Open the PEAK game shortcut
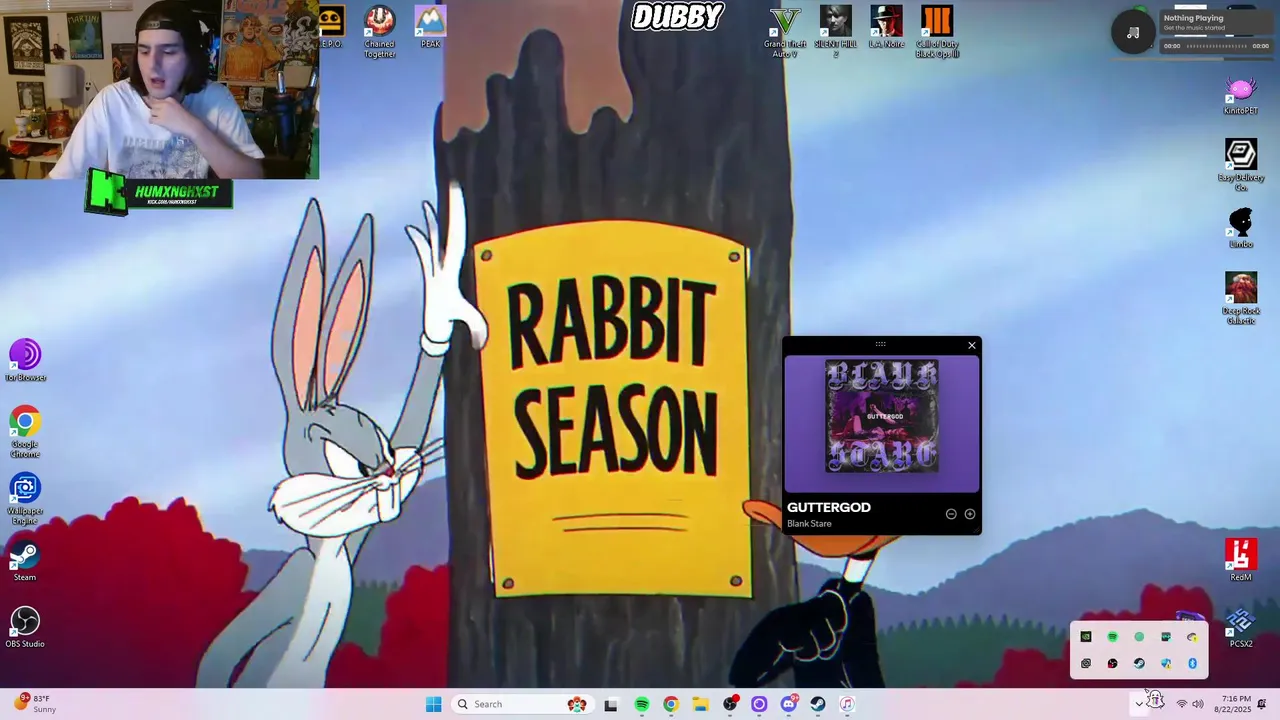The image size is (1280, 720). click(x=430, y=27)
